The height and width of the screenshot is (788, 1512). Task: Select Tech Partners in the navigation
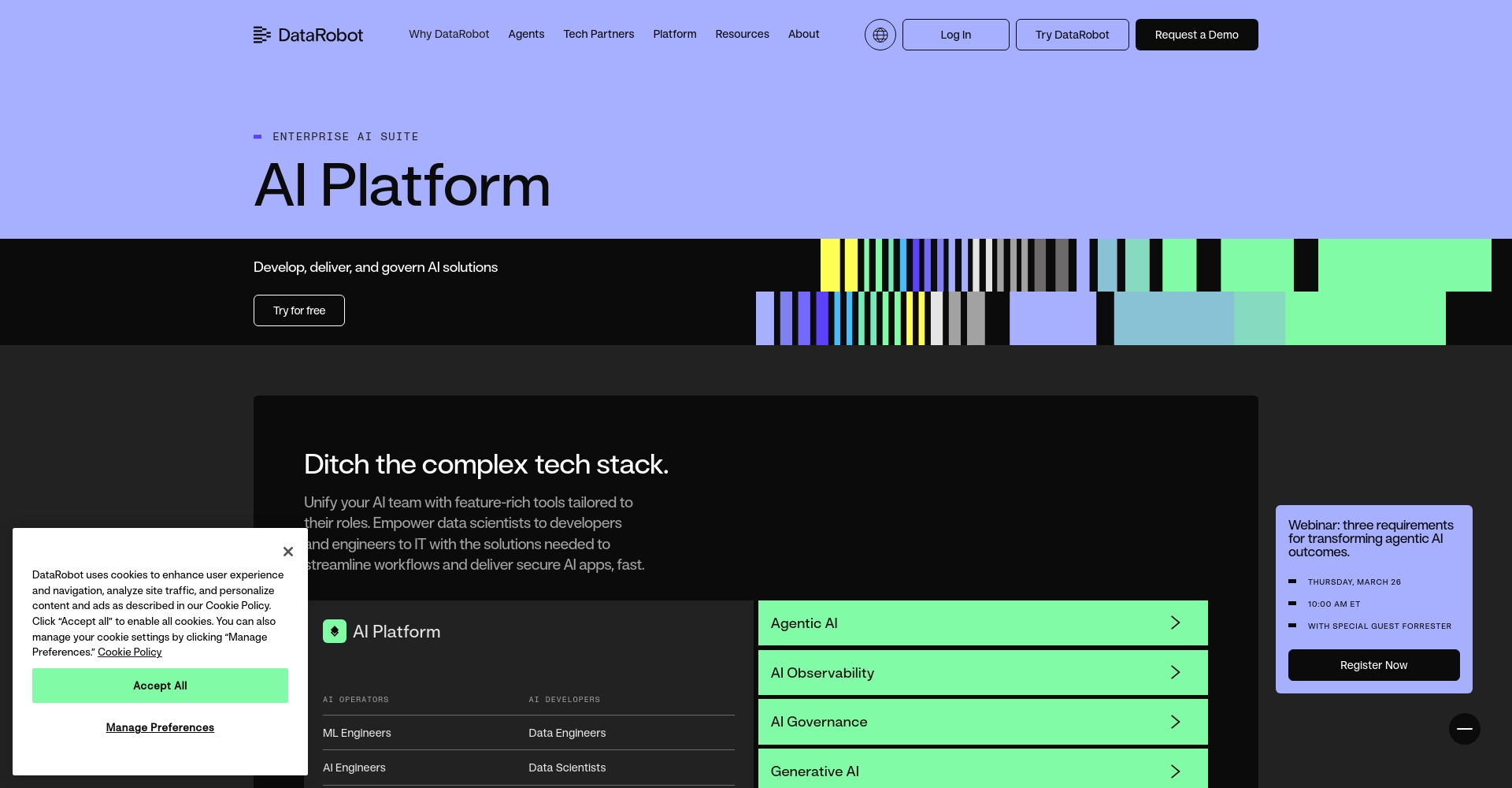[598, 34]
